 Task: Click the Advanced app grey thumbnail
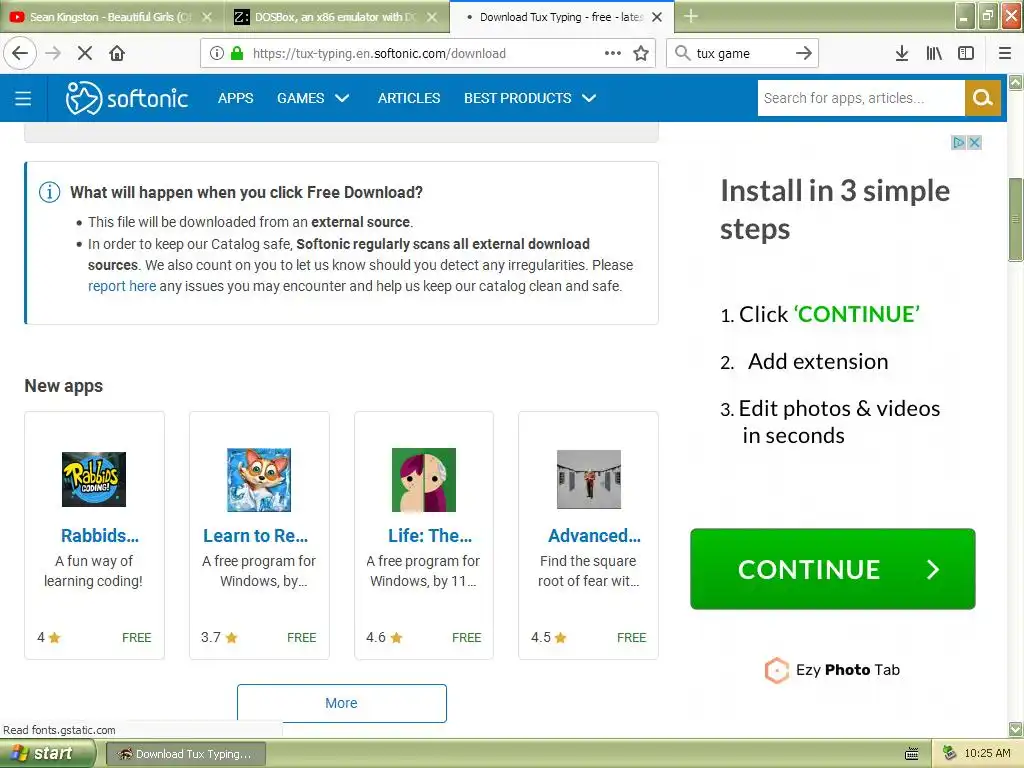589,479
